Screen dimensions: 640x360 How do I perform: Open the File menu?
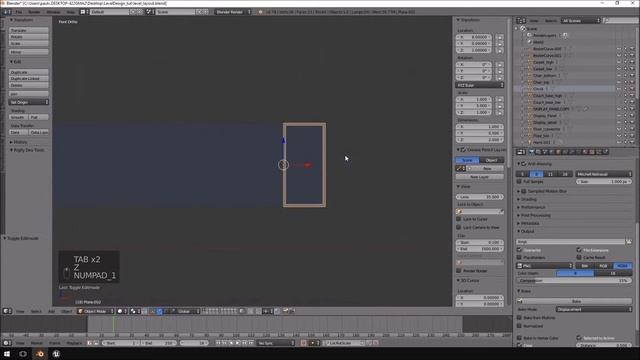tap(19, 12)
